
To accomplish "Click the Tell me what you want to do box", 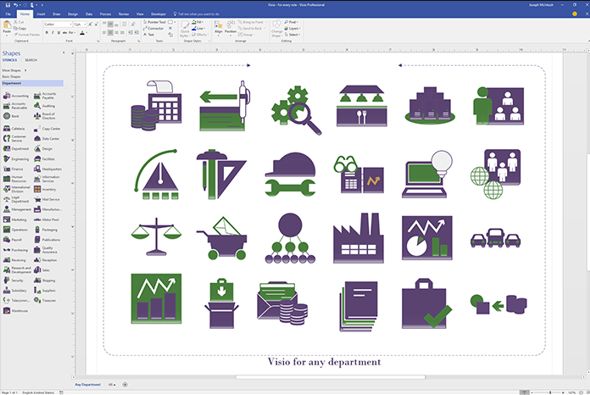I will (x=196, y=14).
